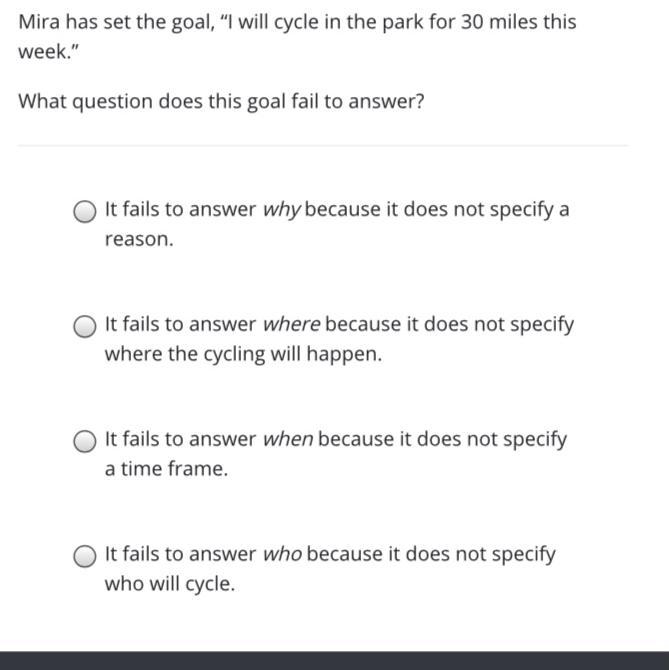
Task: Click 'because it does not specify' in fourth option
Action: (430, 554)
